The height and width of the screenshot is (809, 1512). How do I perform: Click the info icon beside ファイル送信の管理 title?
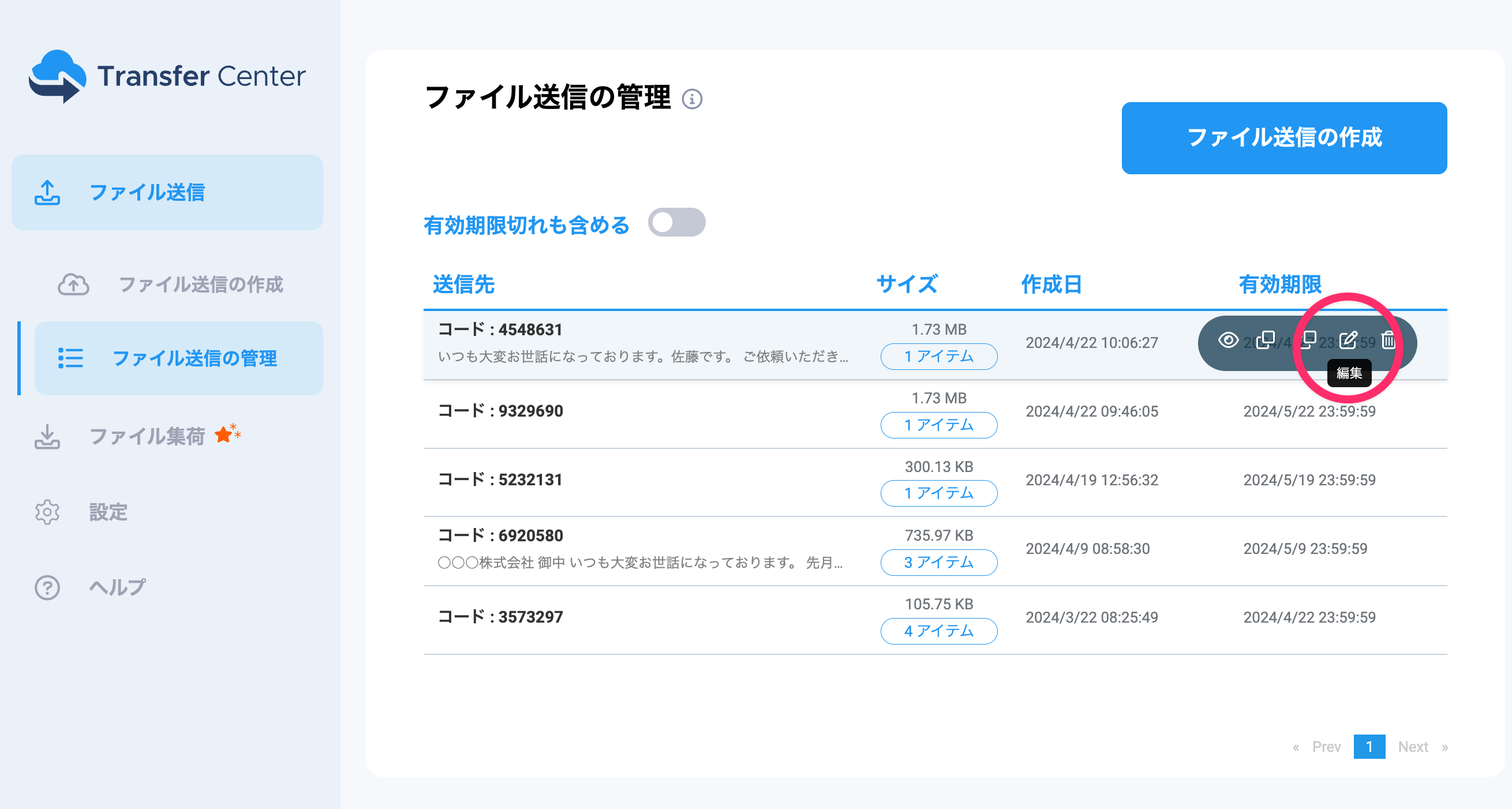[x=694, y=100]
